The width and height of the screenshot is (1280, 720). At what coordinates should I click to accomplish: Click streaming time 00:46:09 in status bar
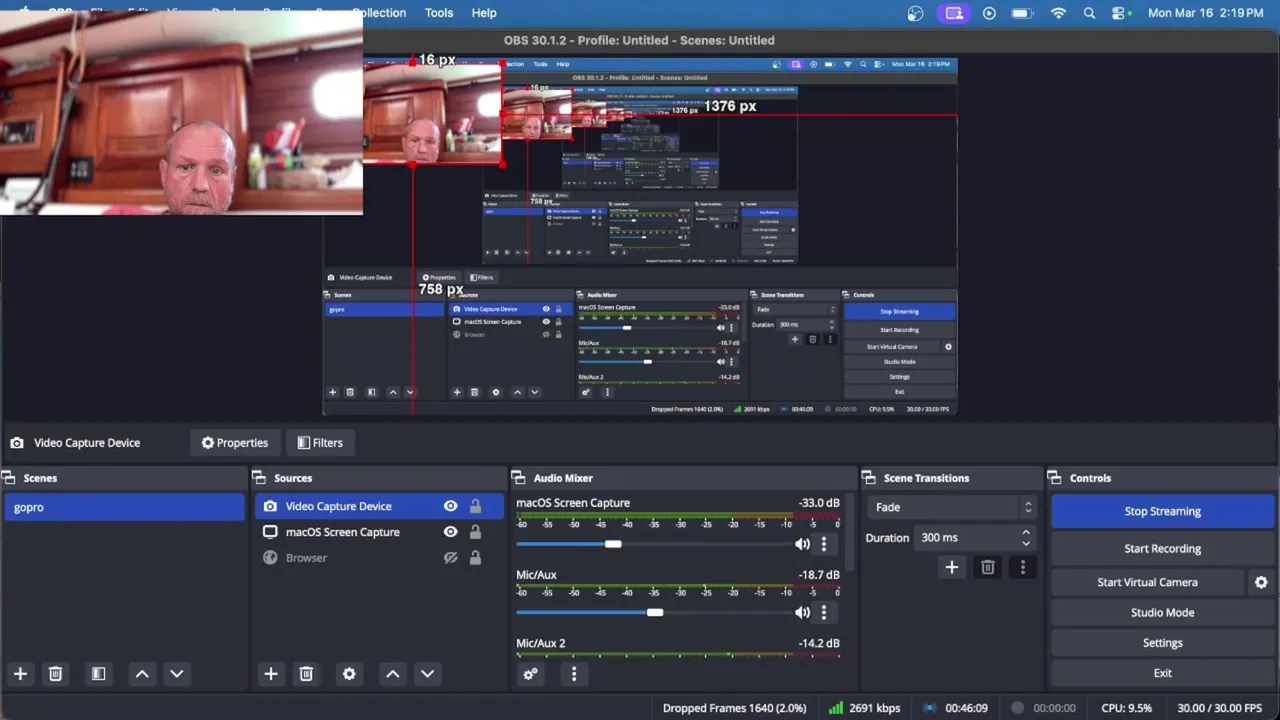(966, 708)
